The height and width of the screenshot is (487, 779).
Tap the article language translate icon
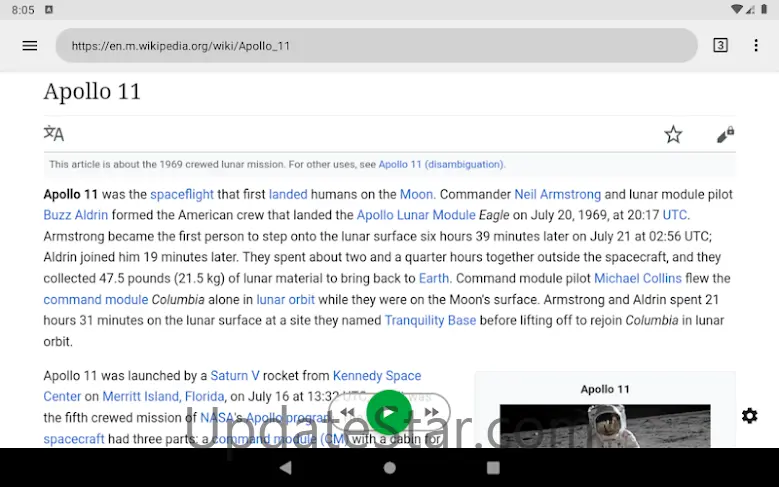click(54, 134)
